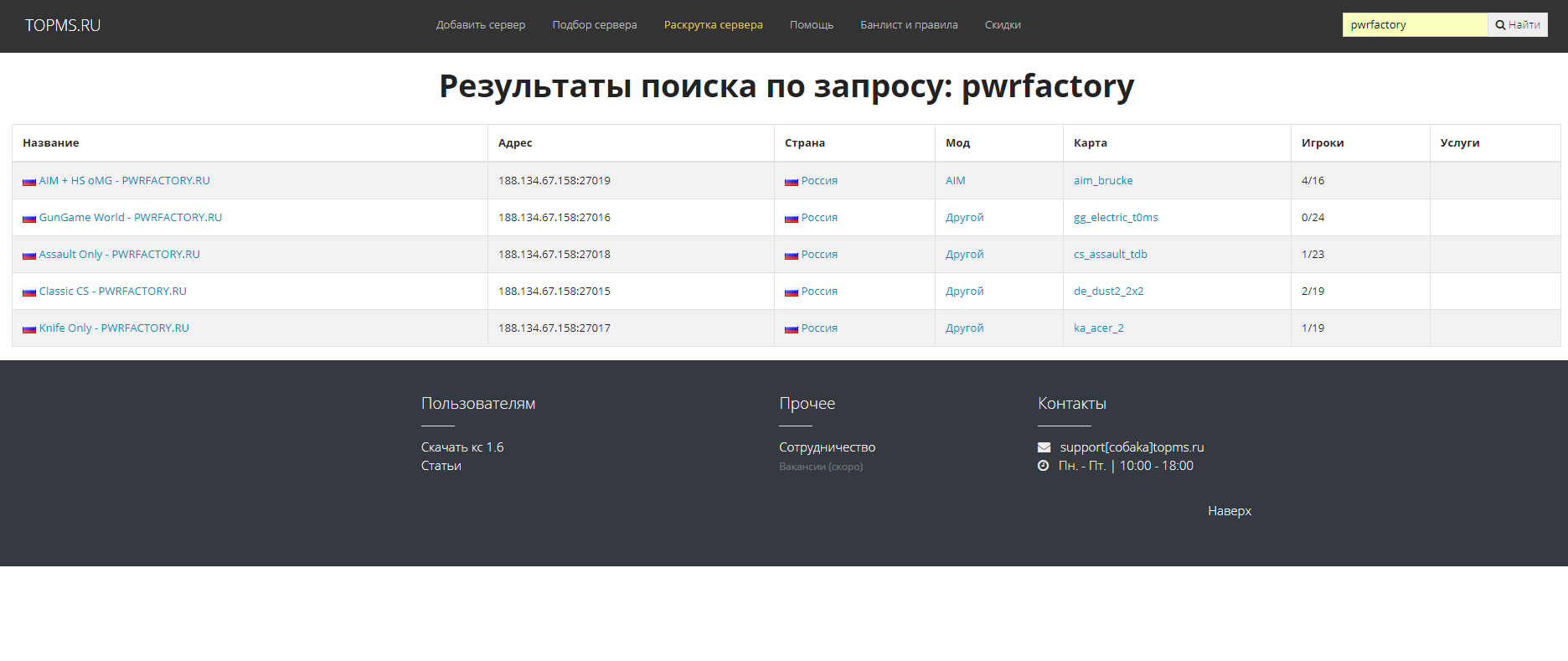The image size is (1568, 661).
Task: Click Russian flag icon beside AIM + HS oMG server
Action: (29, 181)
